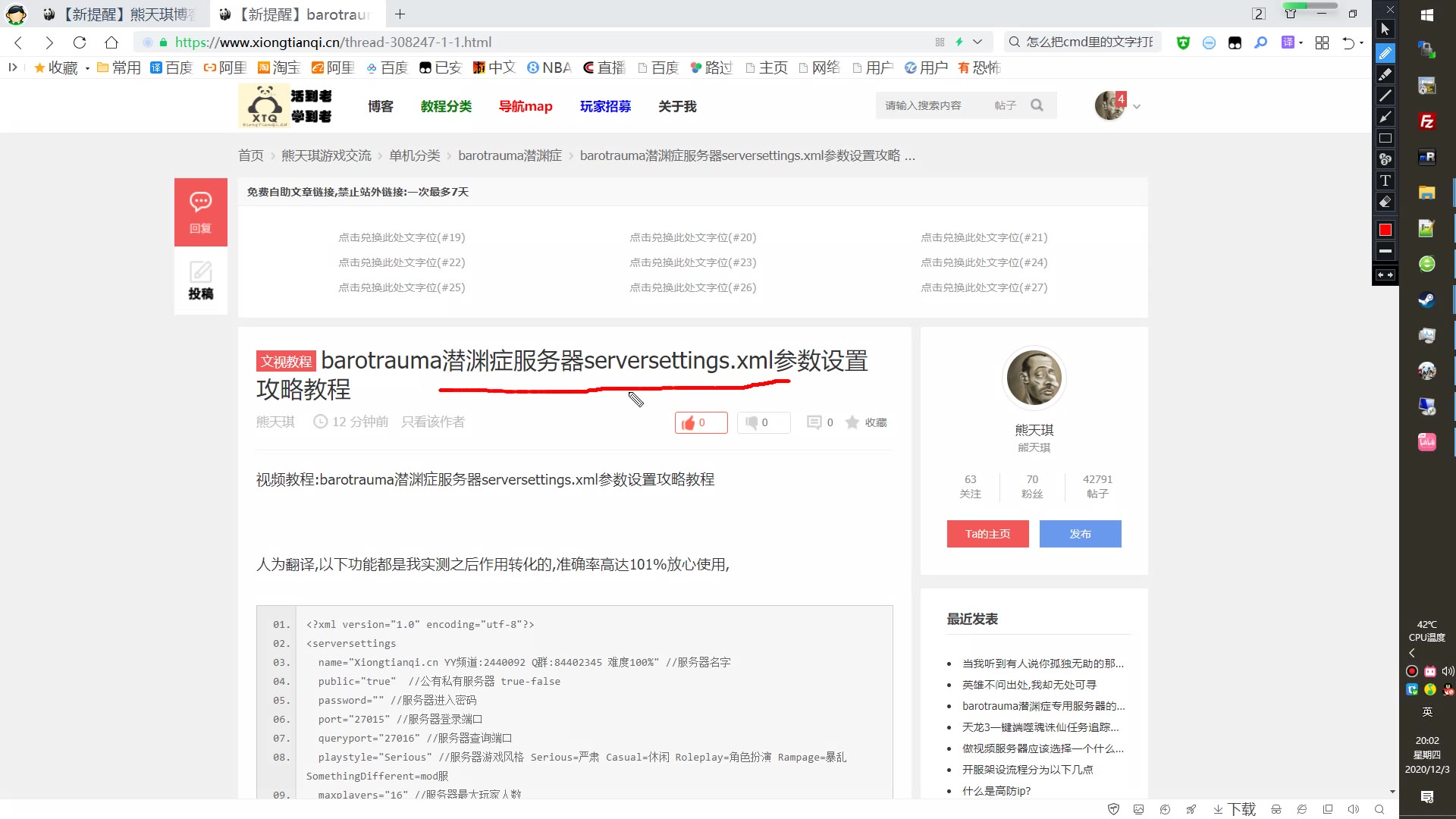The image size is (1456, 819).
Task: Open the 帖子 search type dropdown
Action: click(x=1005, y=105)
